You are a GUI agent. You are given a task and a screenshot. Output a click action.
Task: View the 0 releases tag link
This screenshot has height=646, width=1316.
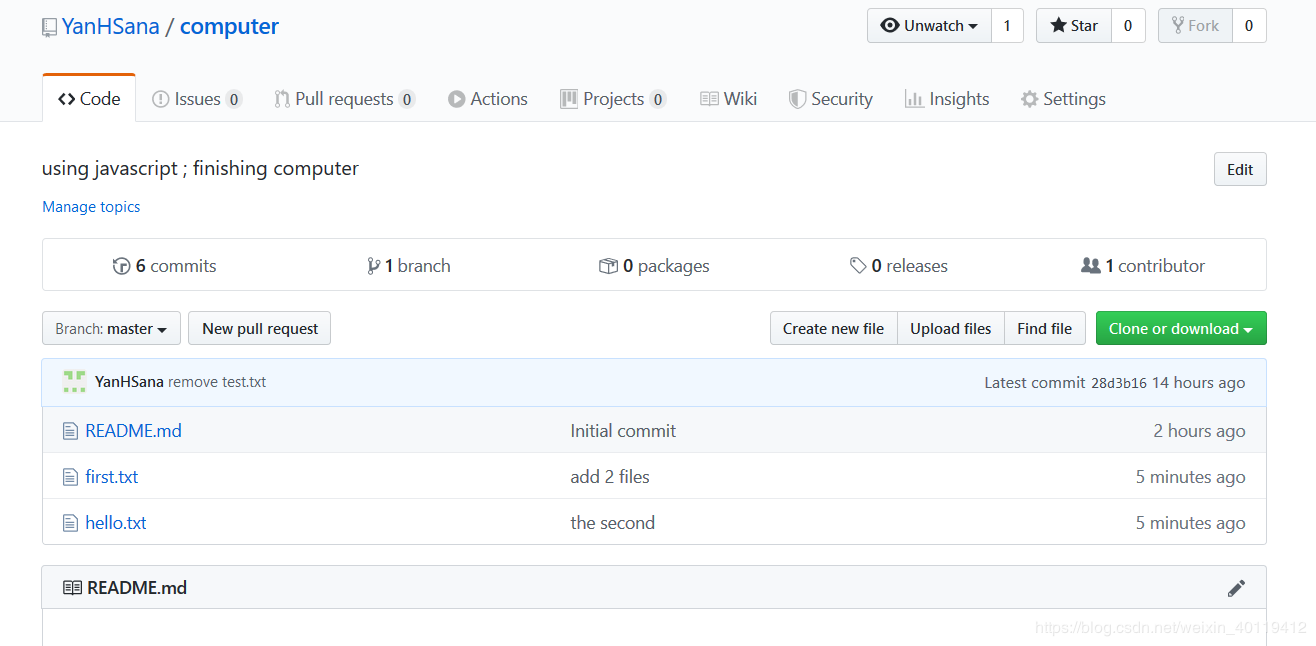click(x=898, y=266)
